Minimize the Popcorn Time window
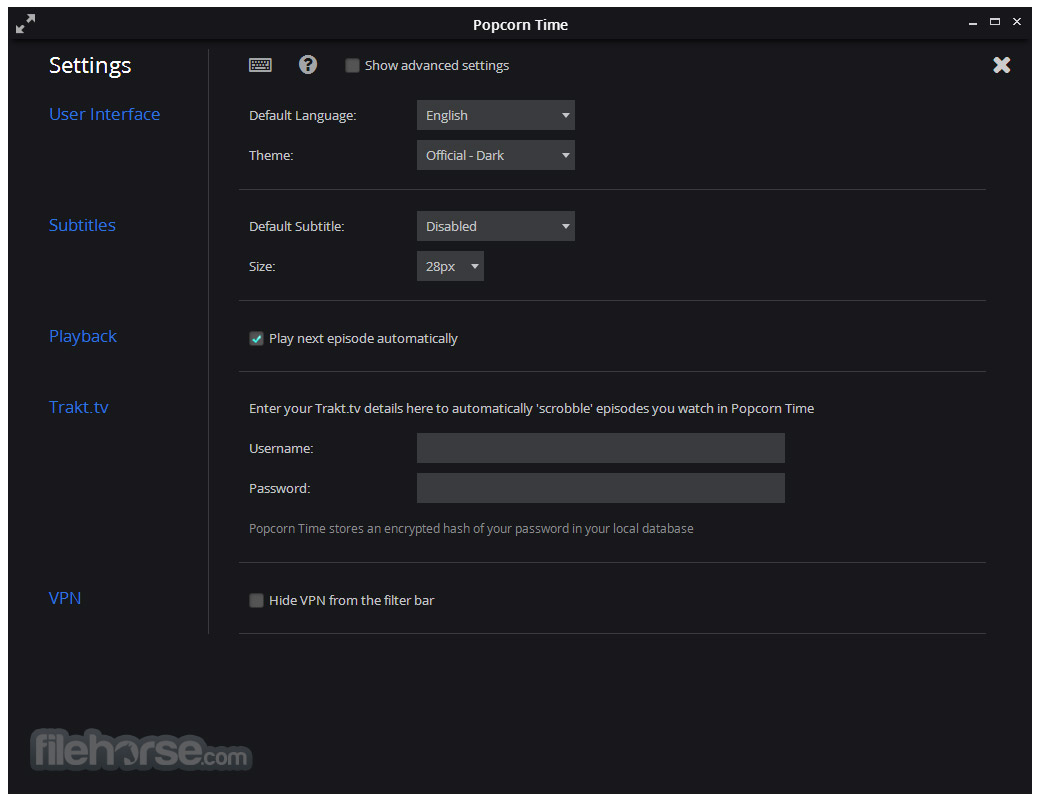 pyautogui.click(x=973, y=23)
